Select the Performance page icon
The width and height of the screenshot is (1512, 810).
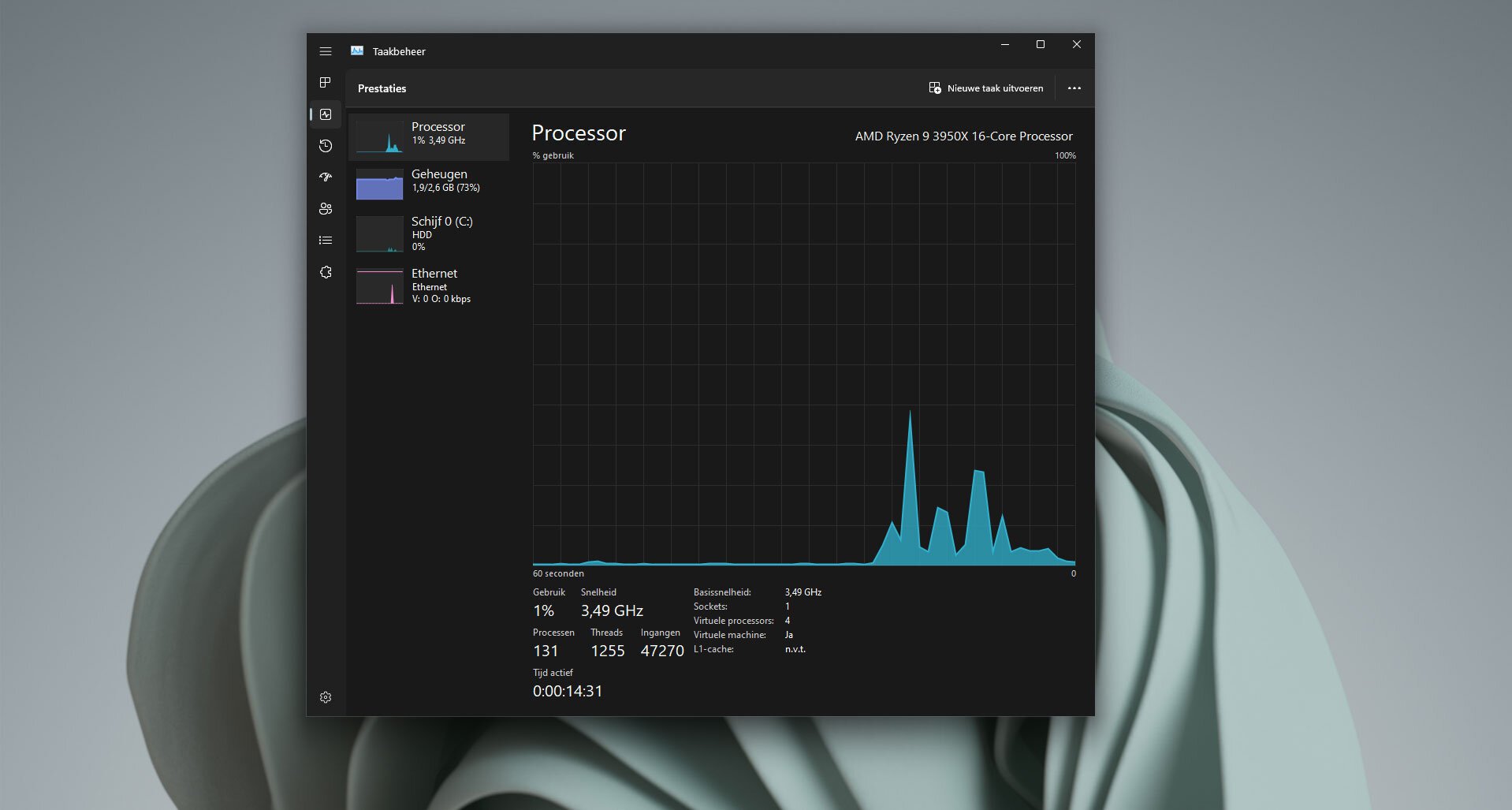[x=326, y=114]
